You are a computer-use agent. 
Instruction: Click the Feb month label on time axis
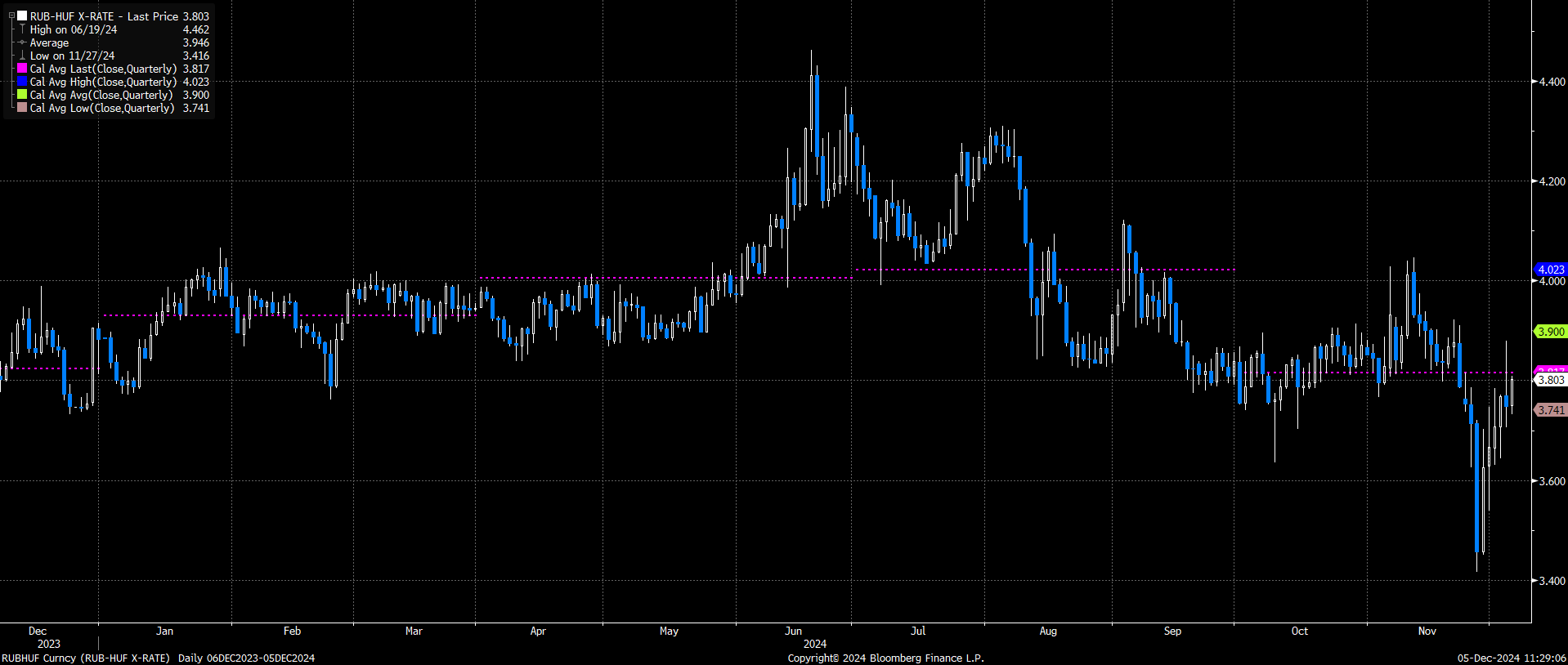pyautogui.click(x=292, y=631)
